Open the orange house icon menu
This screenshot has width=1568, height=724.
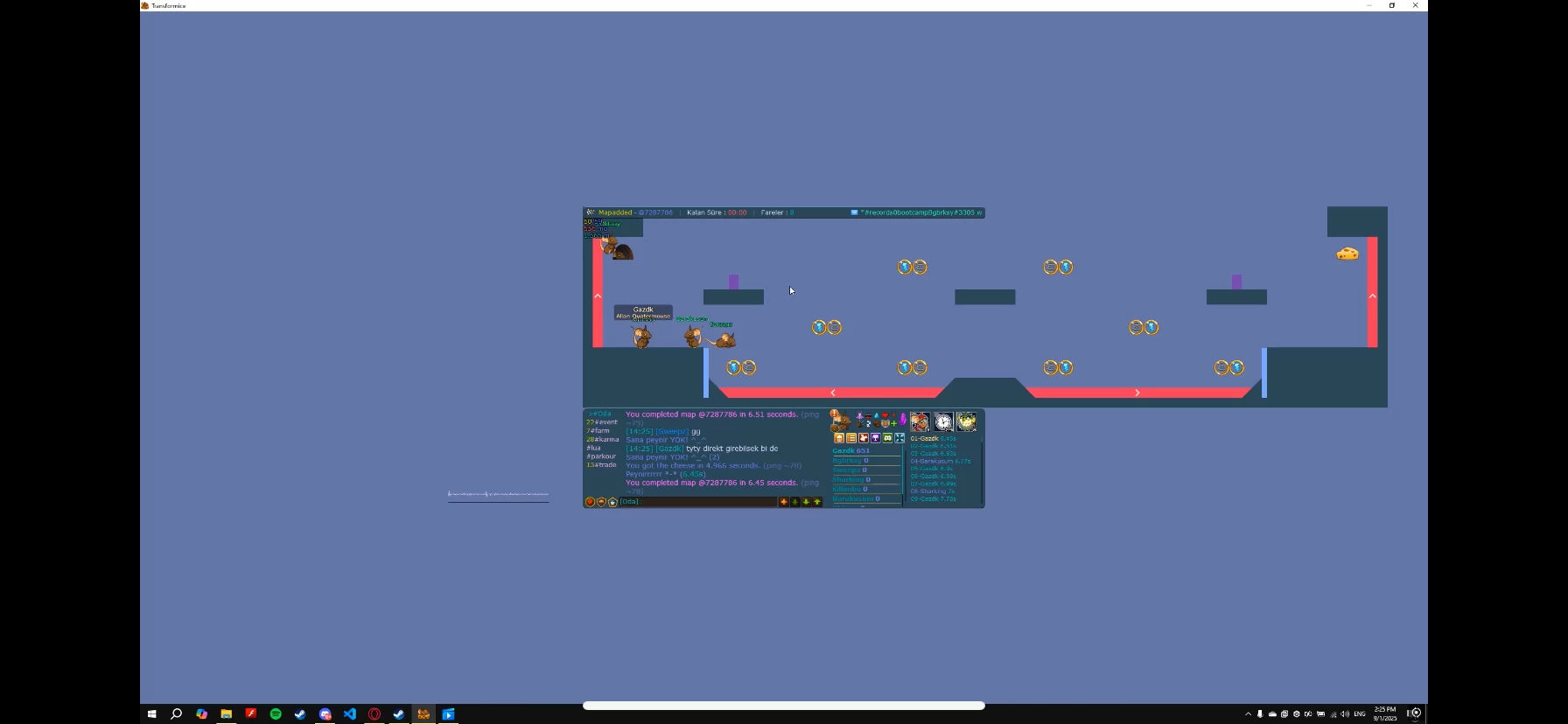pyautogui.click(x=839, y=438)
